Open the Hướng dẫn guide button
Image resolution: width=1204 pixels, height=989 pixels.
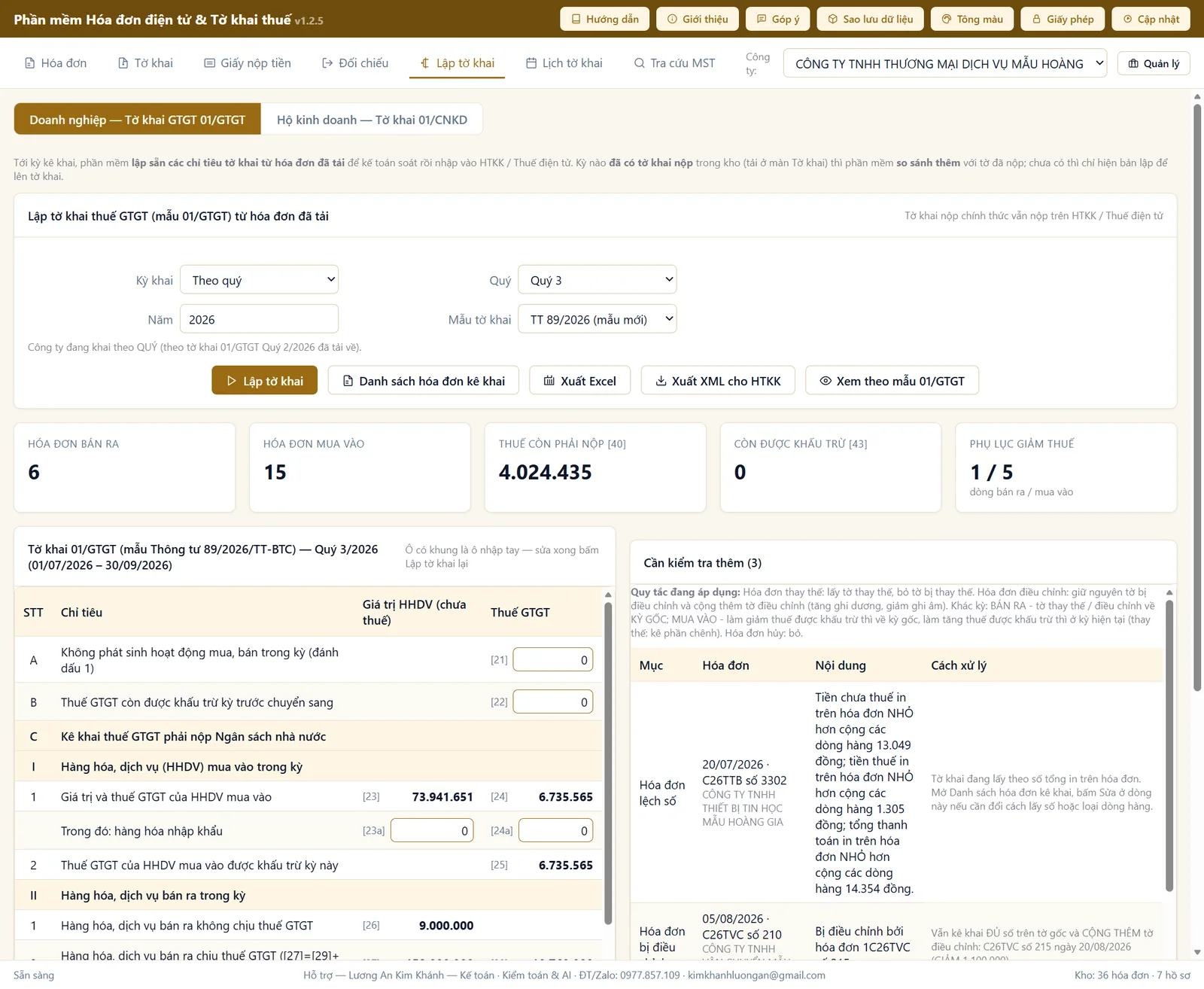pyautogui.click(x=605, y=19)
